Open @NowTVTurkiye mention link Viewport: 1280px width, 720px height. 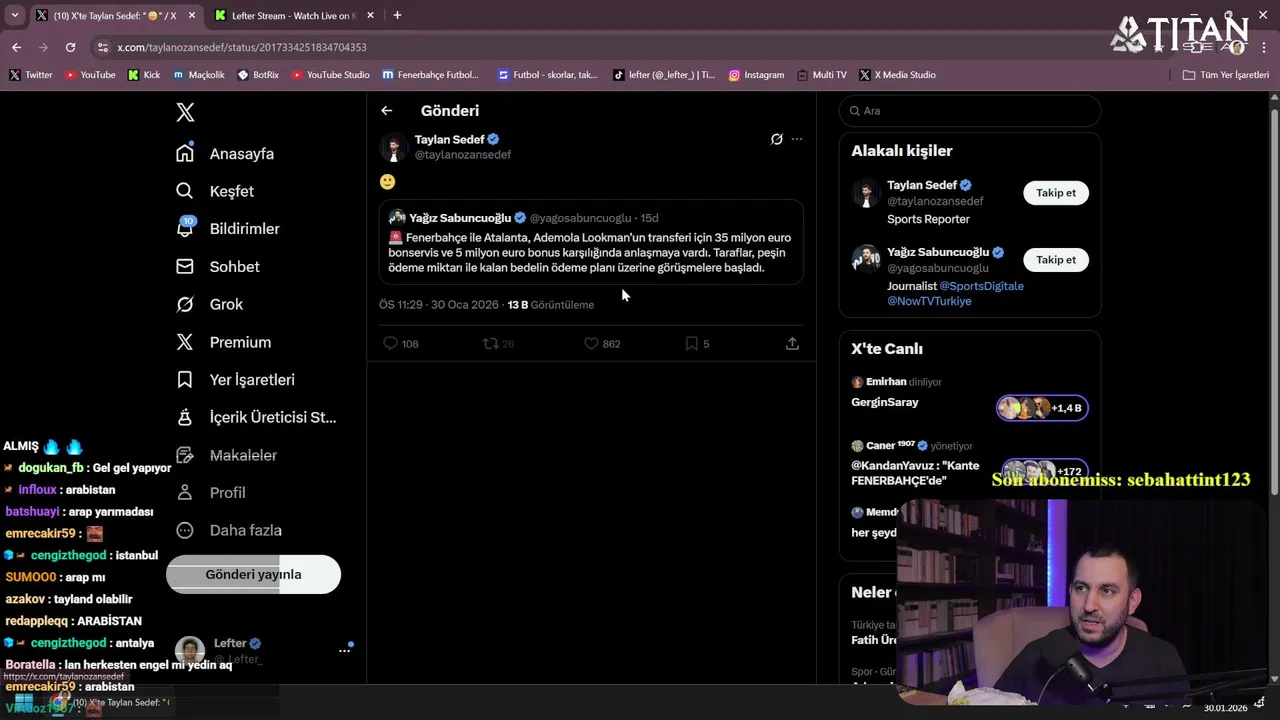pyautogui.click(x=929, y=301)
